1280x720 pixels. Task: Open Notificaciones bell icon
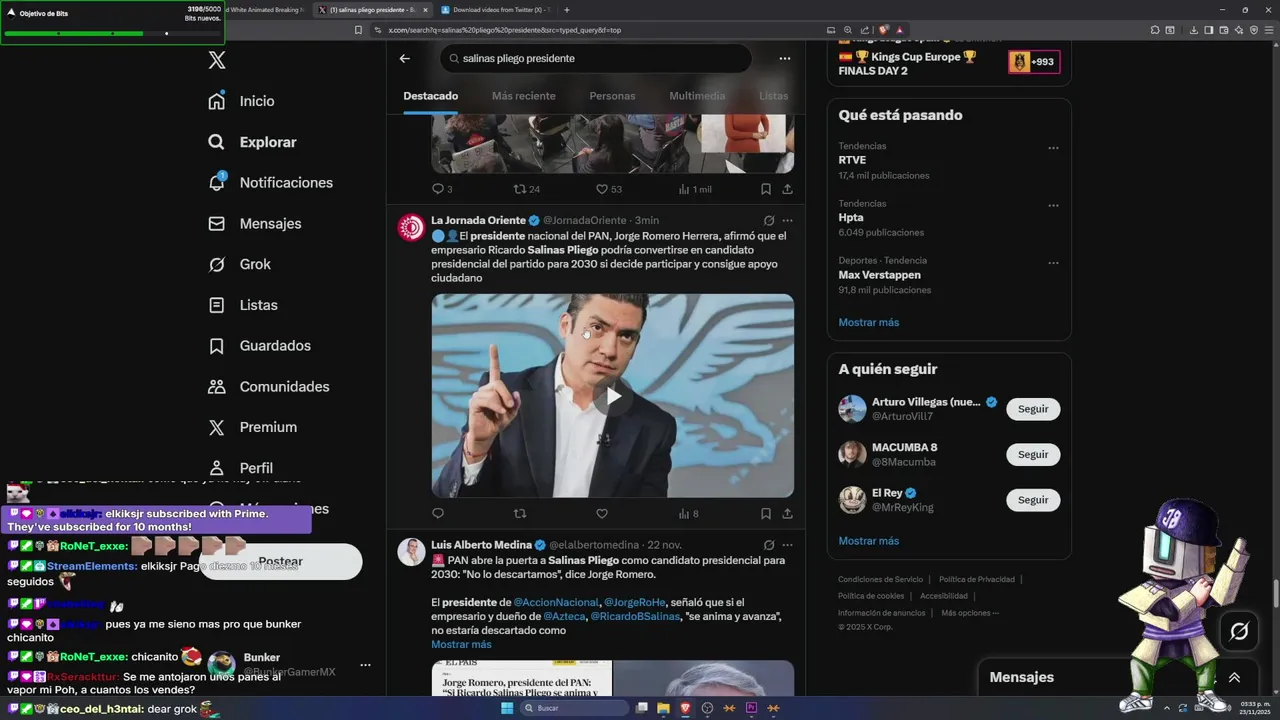pos(217,182)
